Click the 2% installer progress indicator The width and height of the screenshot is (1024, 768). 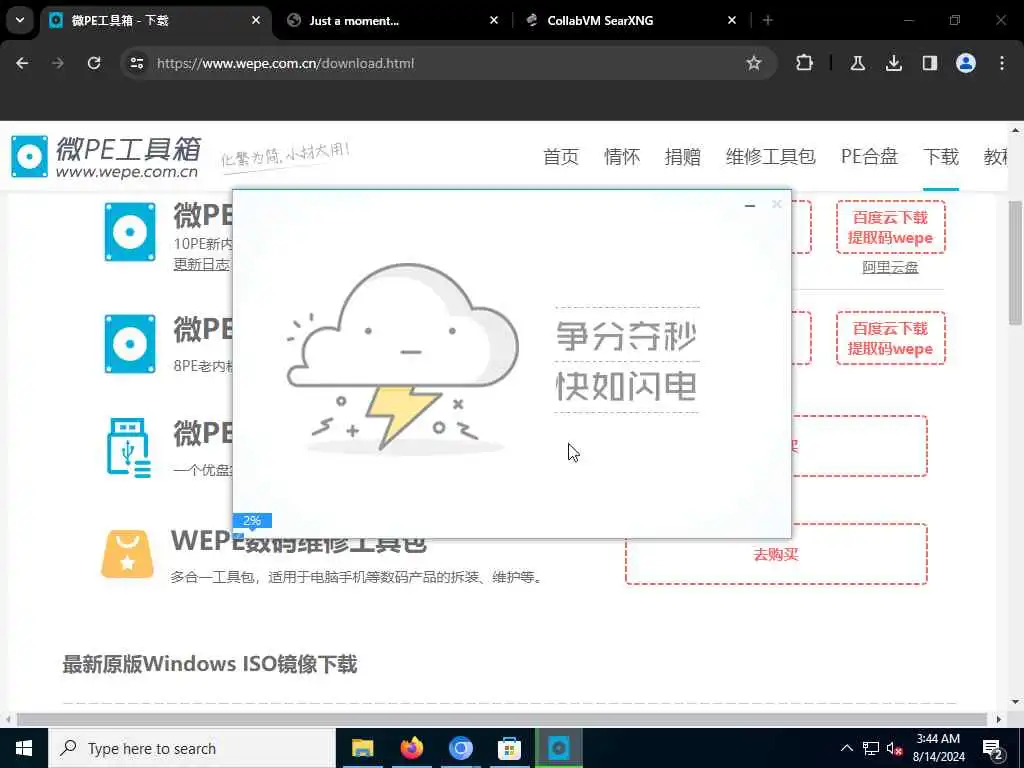252,520
